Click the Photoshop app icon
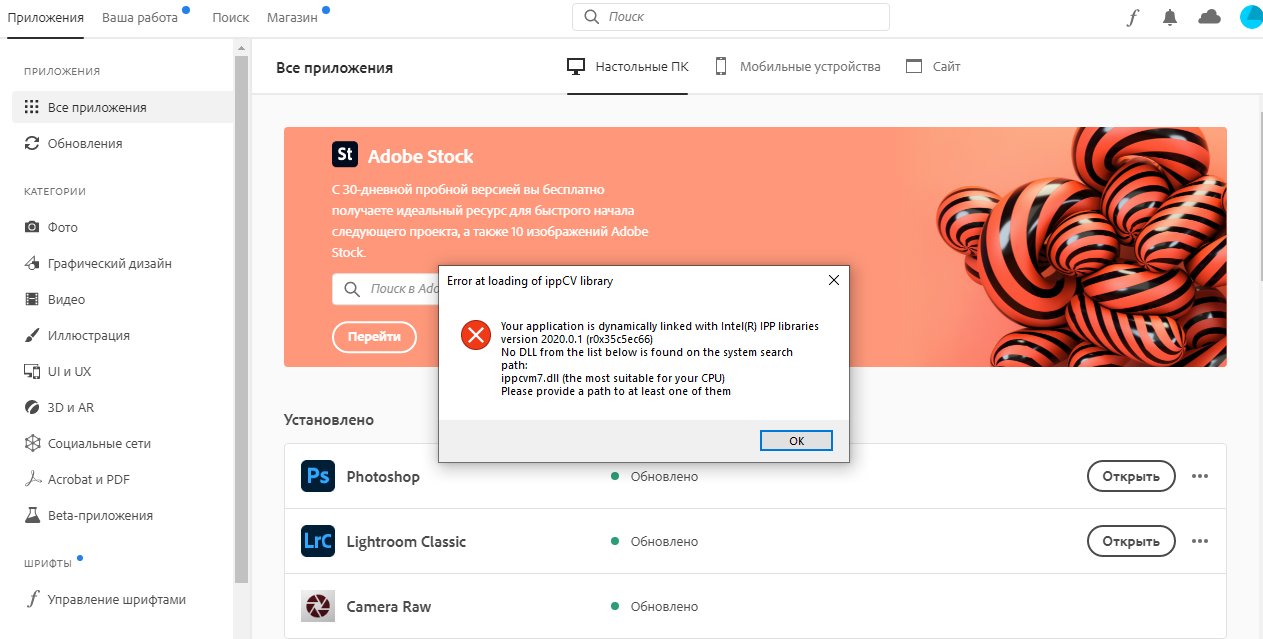This screenshot has width=1263, height=639. [x=318, y=476]
